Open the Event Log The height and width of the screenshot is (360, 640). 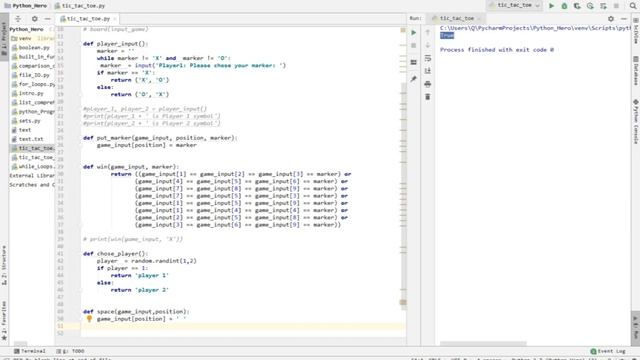pos(608,351)
